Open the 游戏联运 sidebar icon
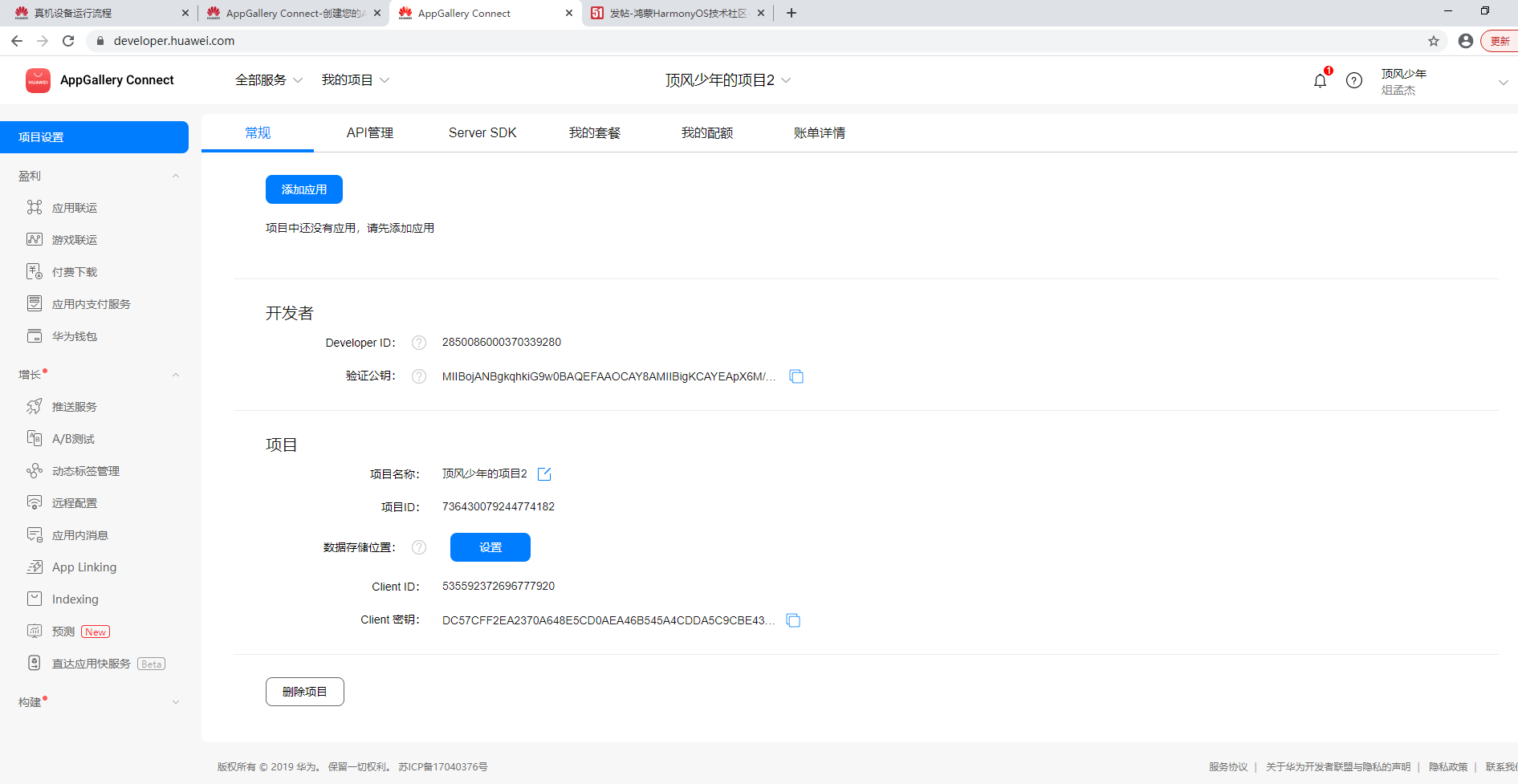Viewport: 1518px width, 784px height. point(35,239)
